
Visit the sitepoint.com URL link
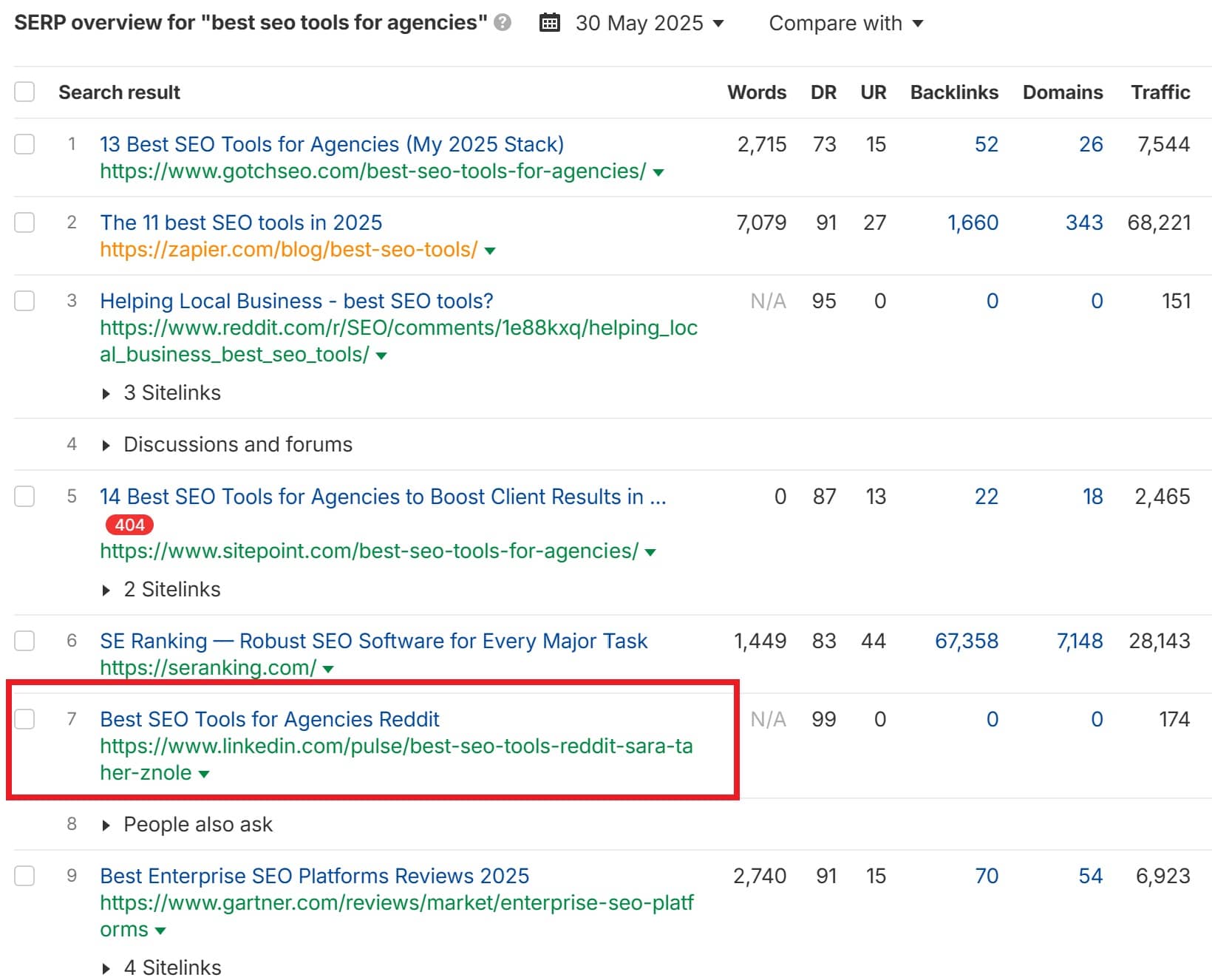click(x=369, y=551)
